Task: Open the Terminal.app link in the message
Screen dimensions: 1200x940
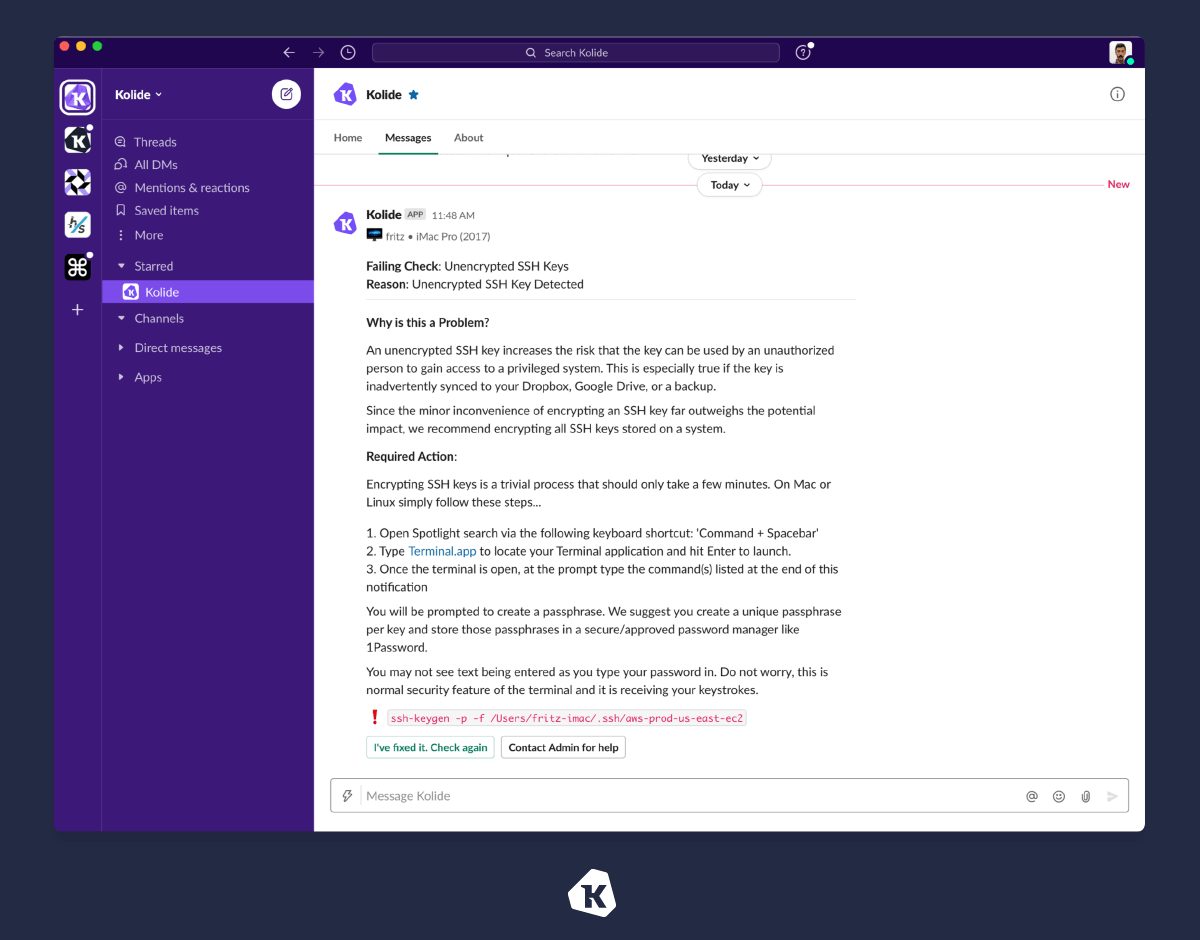Action: (x=442, y=551)
